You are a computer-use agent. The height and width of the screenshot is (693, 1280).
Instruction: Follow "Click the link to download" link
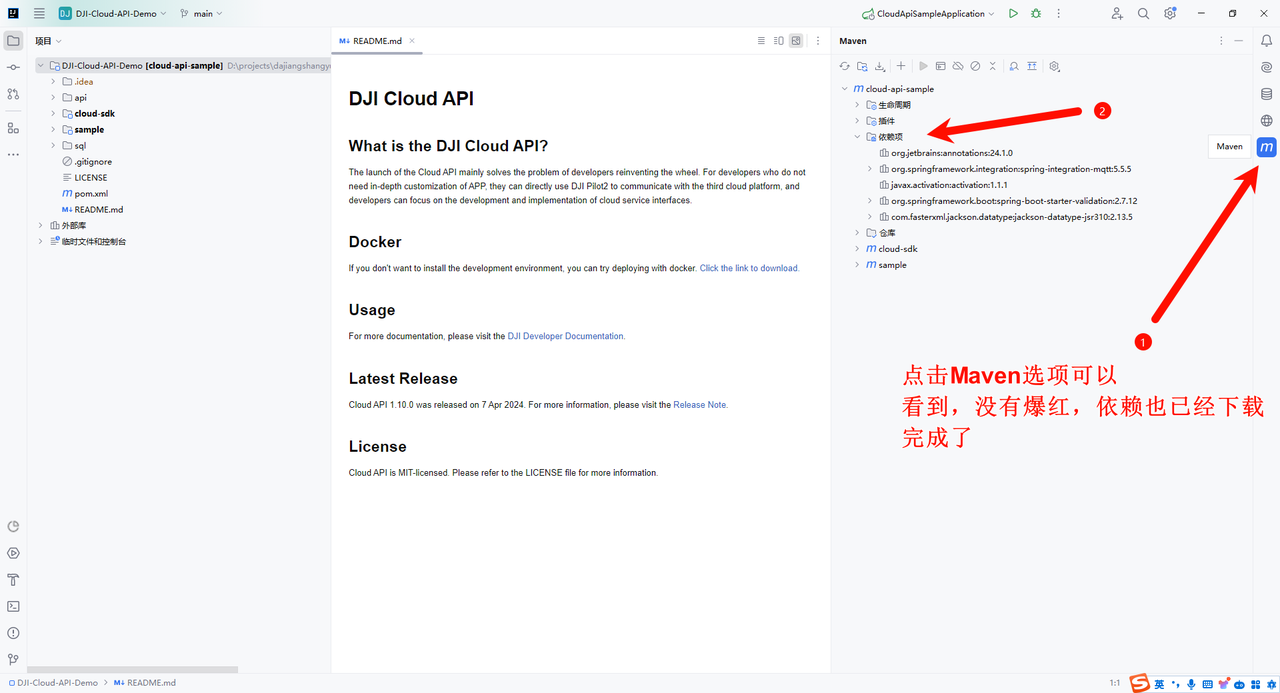pos(749,268)
